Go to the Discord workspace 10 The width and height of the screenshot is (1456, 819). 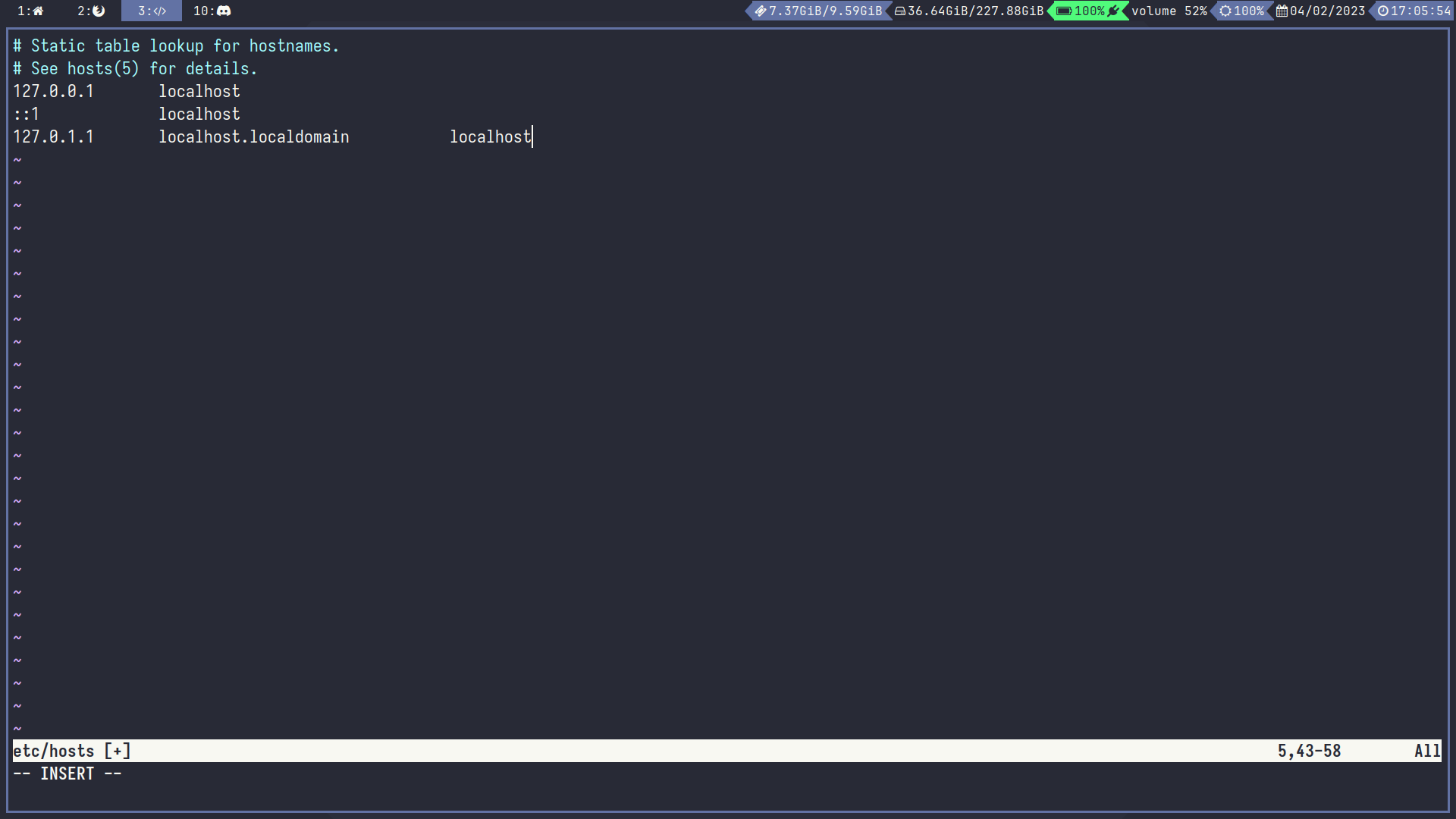[212, 11]
